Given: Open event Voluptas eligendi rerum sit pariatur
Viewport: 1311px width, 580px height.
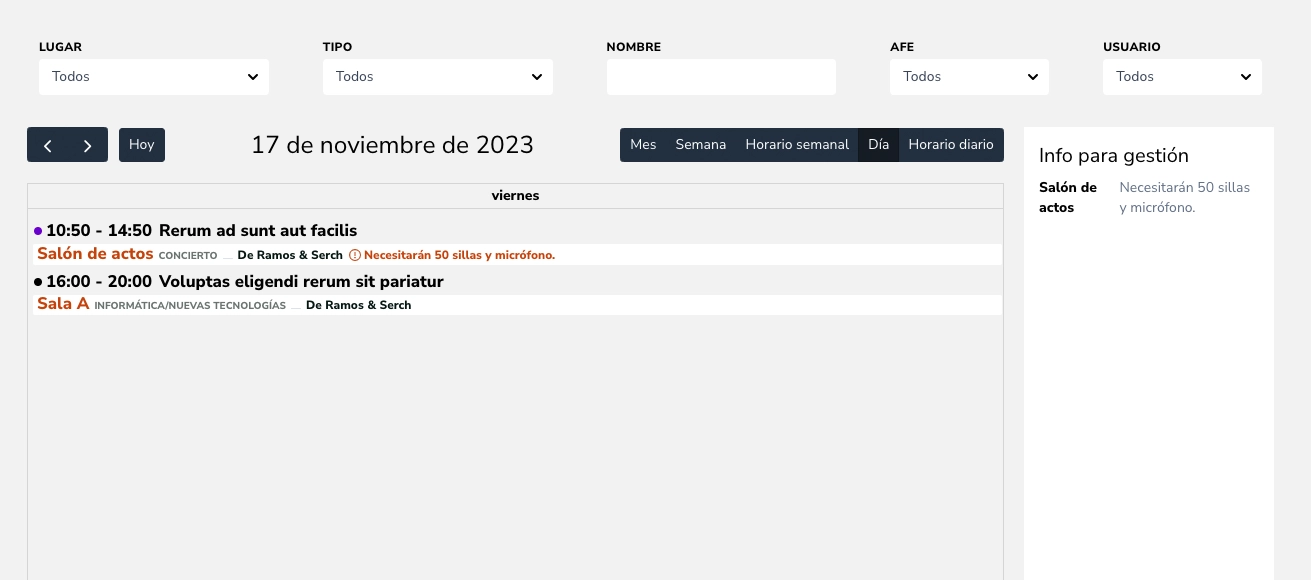Looking at the screenshot, I should [300, 282].
